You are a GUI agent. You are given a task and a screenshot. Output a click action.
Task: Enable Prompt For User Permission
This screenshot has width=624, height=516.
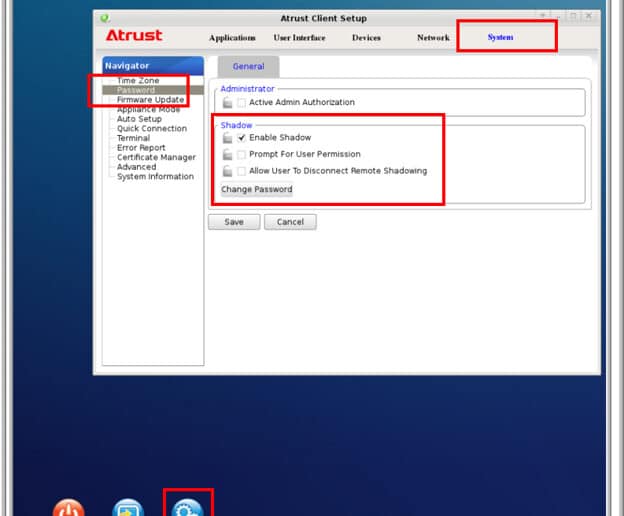[x=241, y=154]
